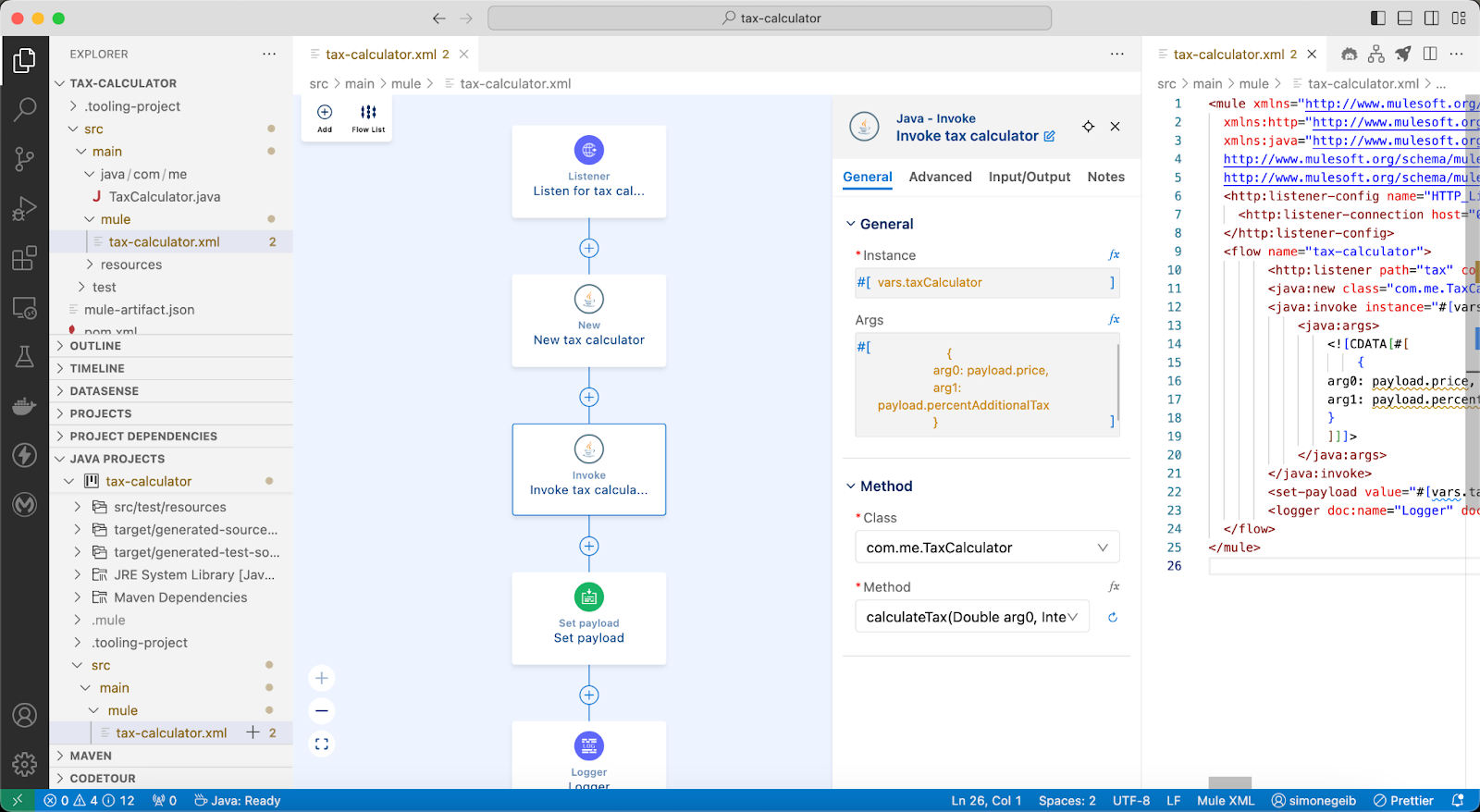Collapse the General section
This screenshot has width=1480, height=812.
pyautogui.click(x=851, y=224)
